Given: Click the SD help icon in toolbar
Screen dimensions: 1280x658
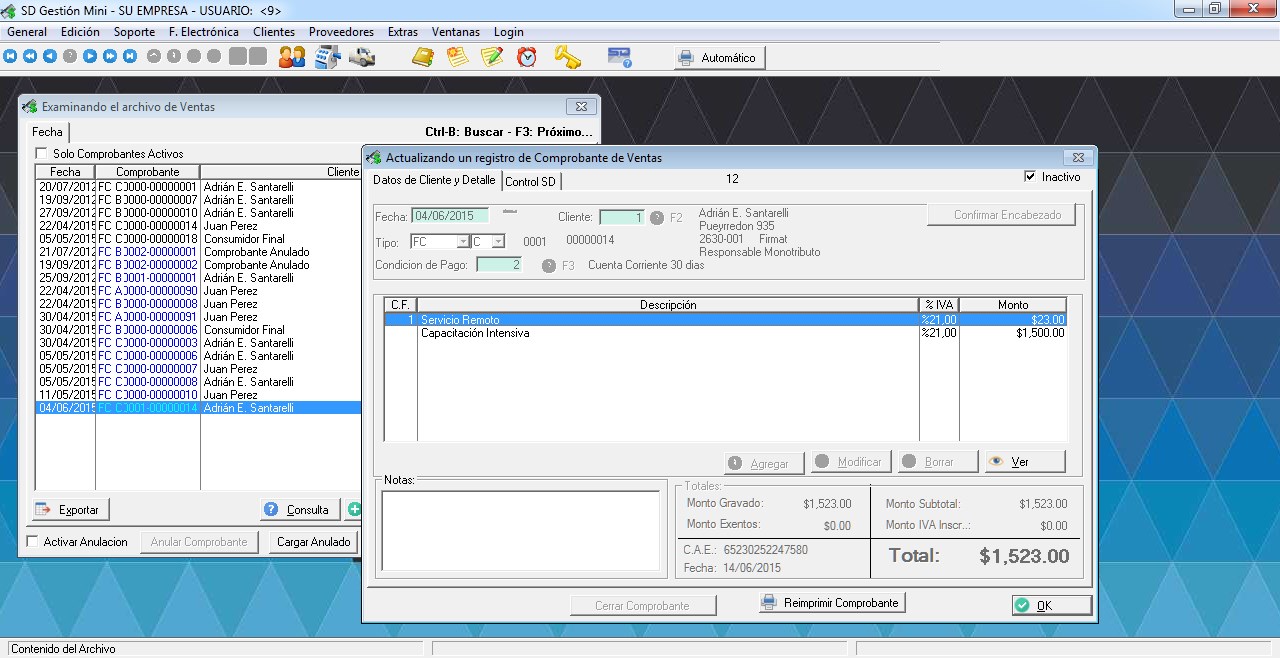Looking at the screenshot, I should [x=620, y=57].
